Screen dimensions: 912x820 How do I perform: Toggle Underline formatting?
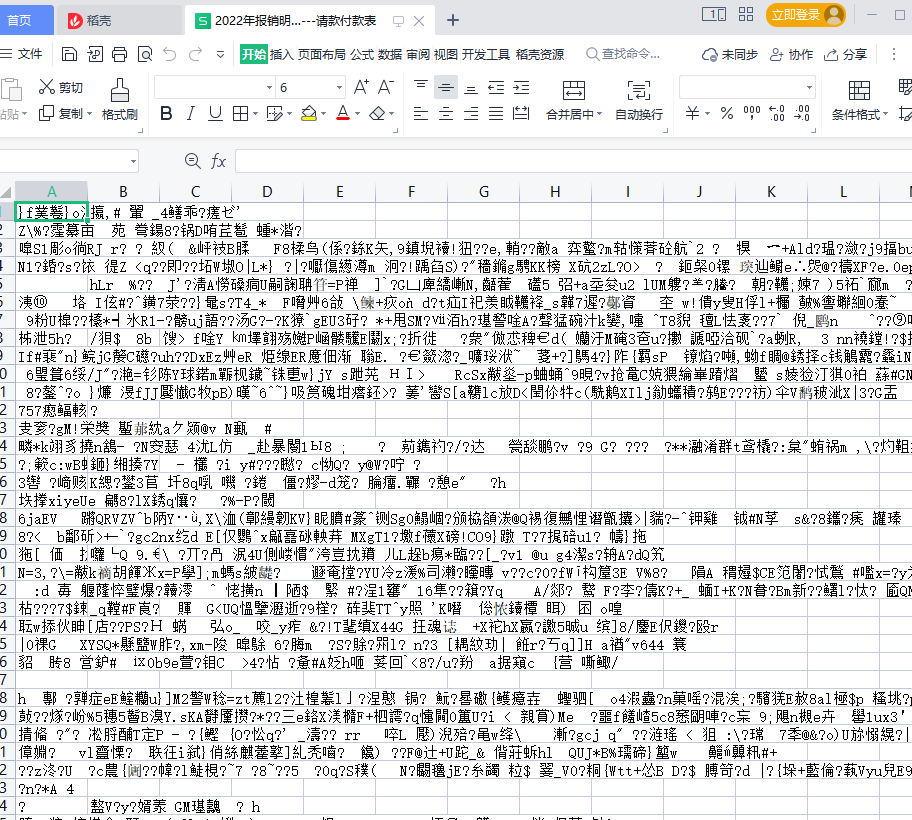pos(215,113)
